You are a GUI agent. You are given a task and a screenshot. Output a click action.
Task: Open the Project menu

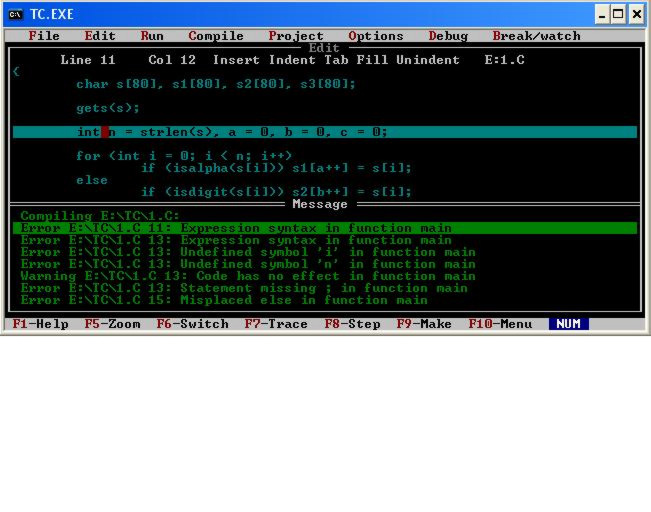coord(296,36)
